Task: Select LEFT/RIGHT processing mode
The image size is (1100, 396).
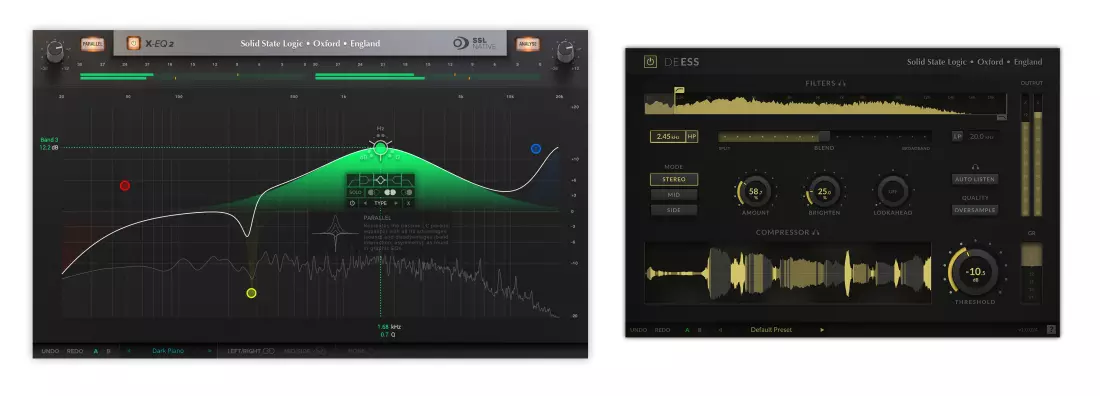Action: (x=251, y=350)
